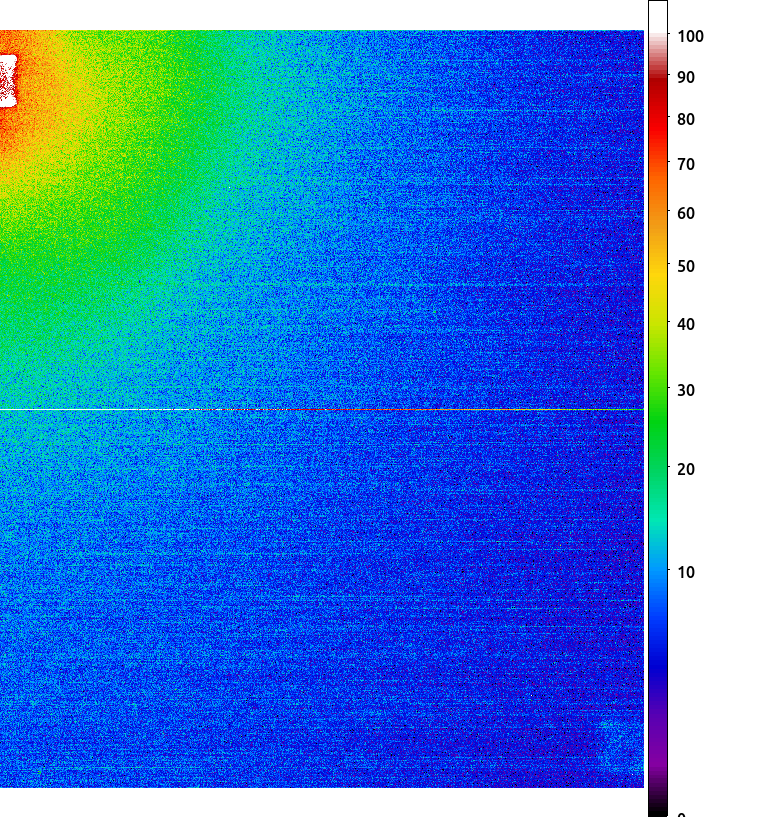Click the 10 tick label on colorbar
The width and height of the screenshot is (760, 817).
[686, 572]
